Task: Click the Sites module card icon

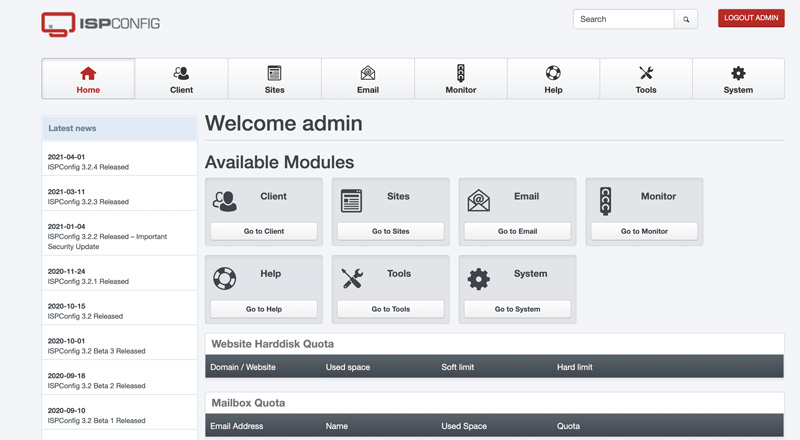Action: (352, 201)
